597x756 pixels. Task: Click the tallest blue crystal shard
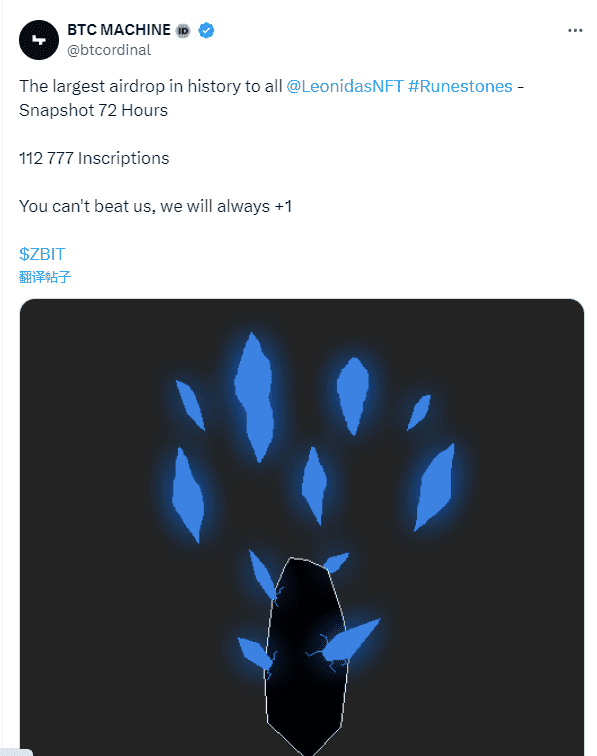point(254,397)
